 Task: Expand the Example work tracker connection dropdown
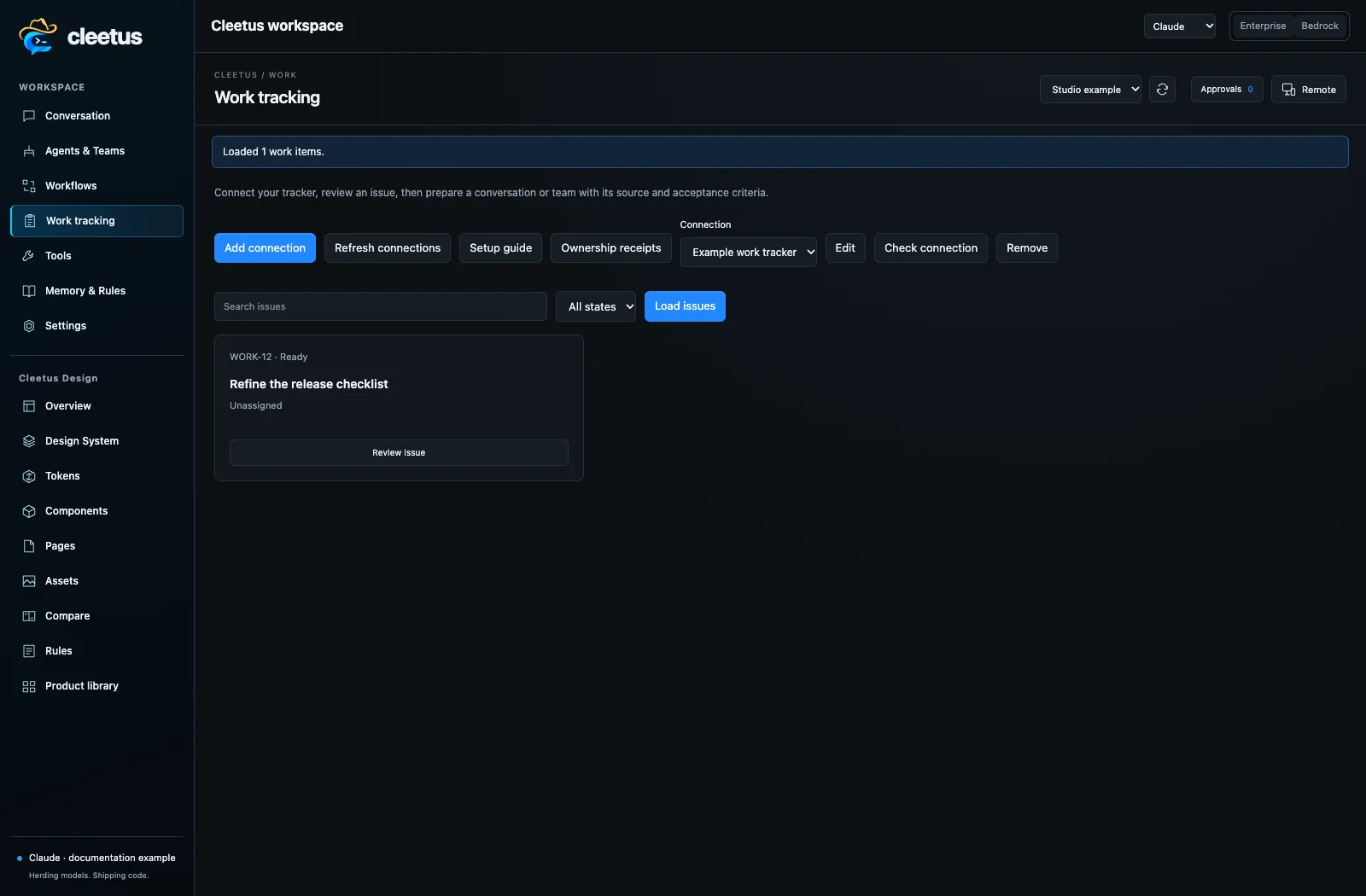click(x=748, y=253)
